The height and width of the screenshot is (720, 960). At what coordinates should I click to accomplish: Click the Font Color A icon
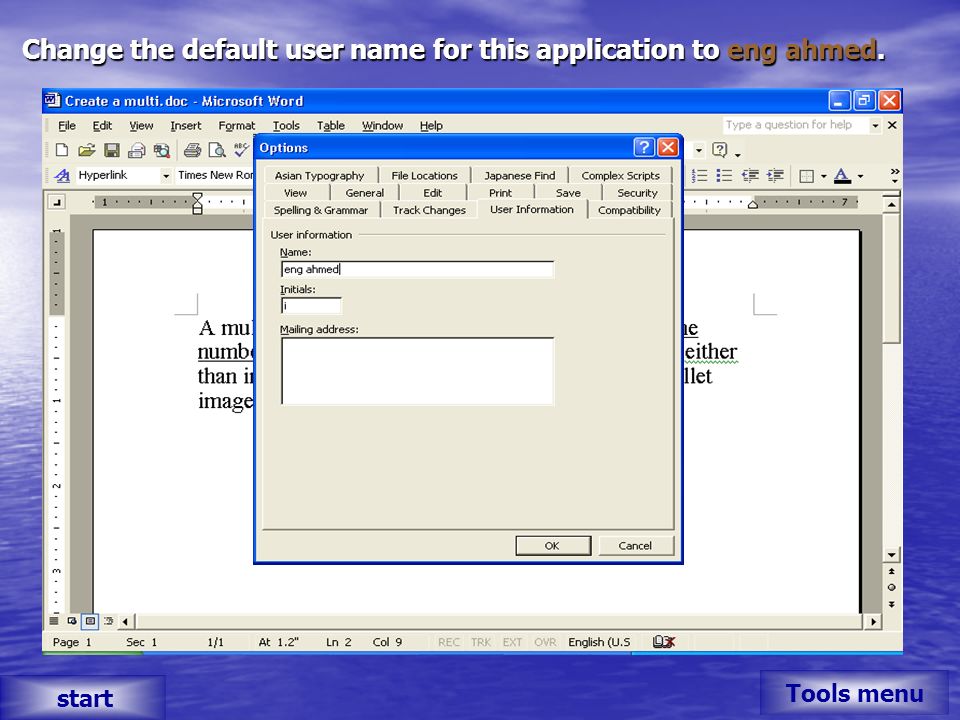click(x=842, y=176)
